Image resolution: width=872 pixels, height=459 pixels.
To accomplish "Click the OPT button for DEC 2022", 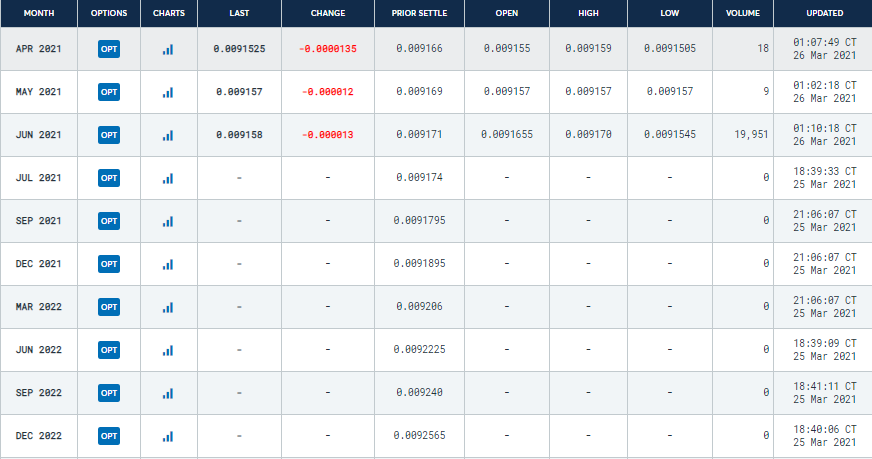I will pyautogui.click(x=109, y=436).
